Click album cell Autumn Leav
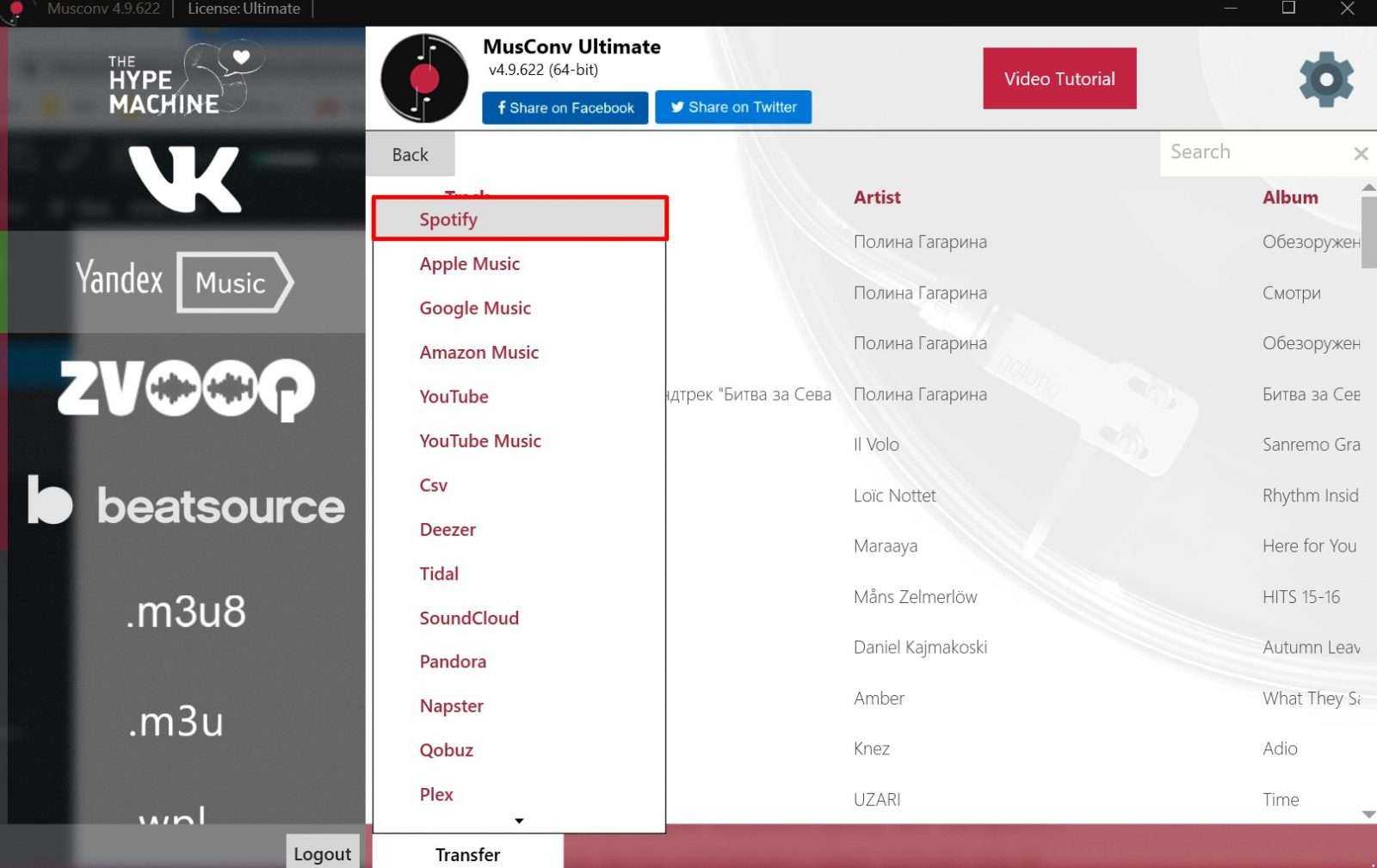 point(1311,648)
